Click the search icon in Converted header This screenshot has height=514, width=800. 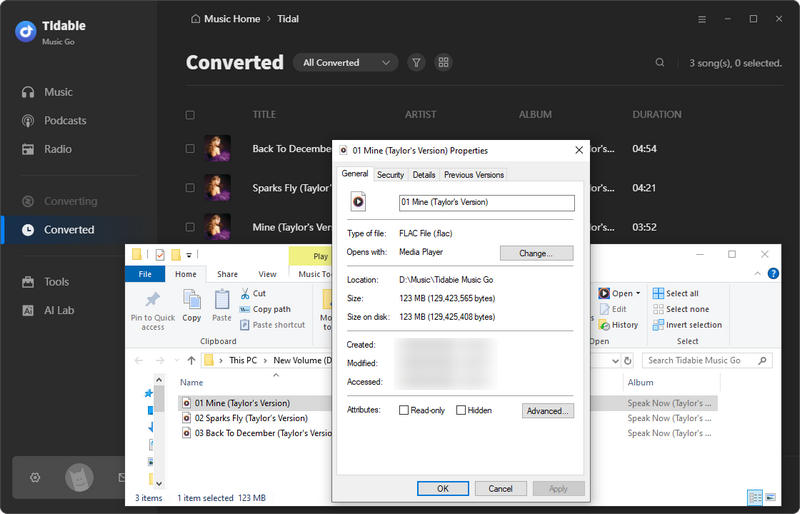tap(660, 62)
